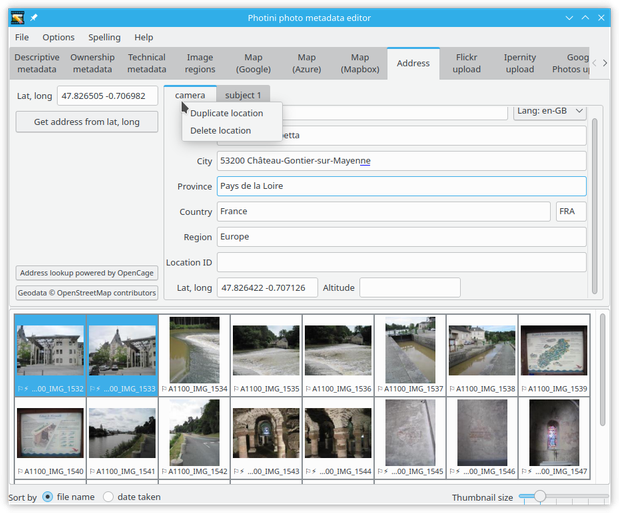The height and width of the screenshot is (513, 619).
Task: Click Geodata © OpenStreetMap contributors button
Action: tap(86, 293)
